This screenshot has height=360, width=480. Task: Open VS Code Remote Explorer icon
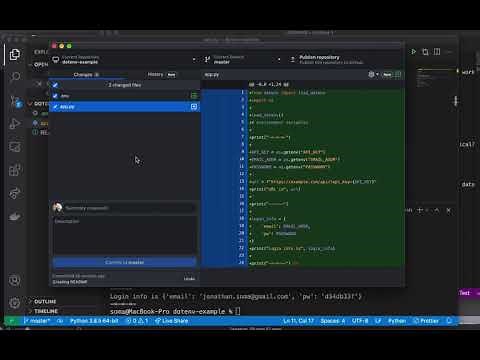coord(15,147)
